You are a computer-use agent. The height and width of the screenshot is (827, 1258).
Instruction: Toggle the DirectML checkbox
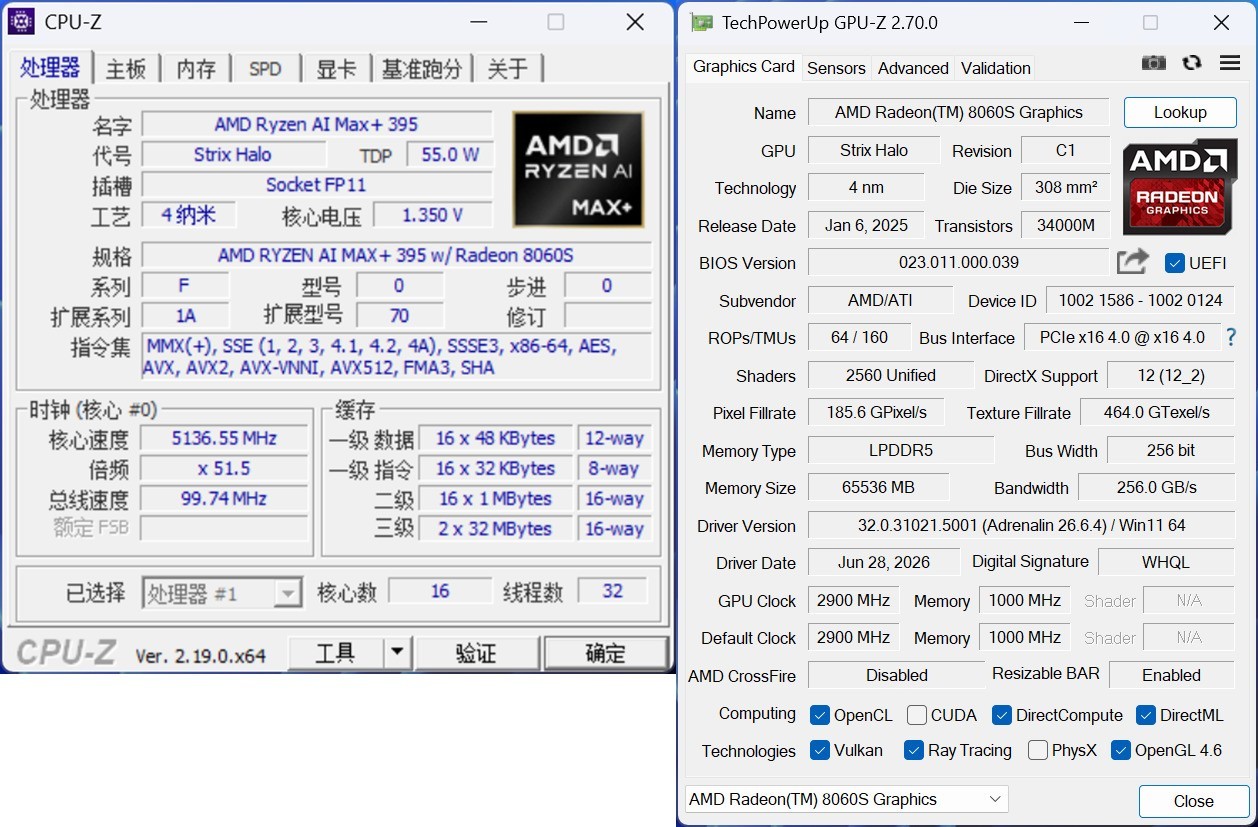(1146, 715)
